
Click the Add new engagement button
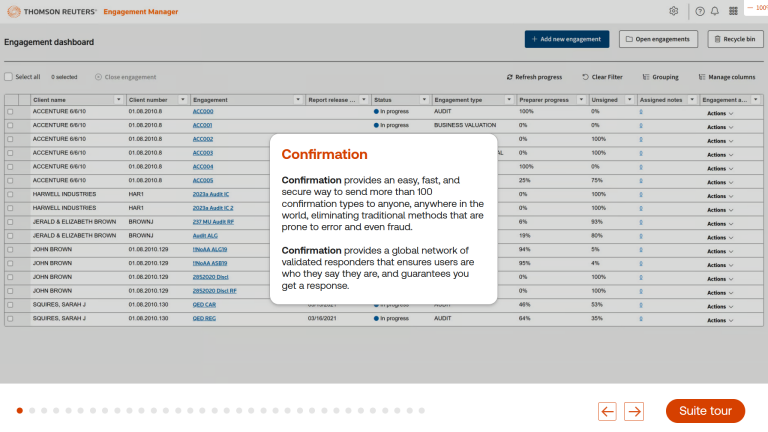pyautogui.click(x=566, y=39)
